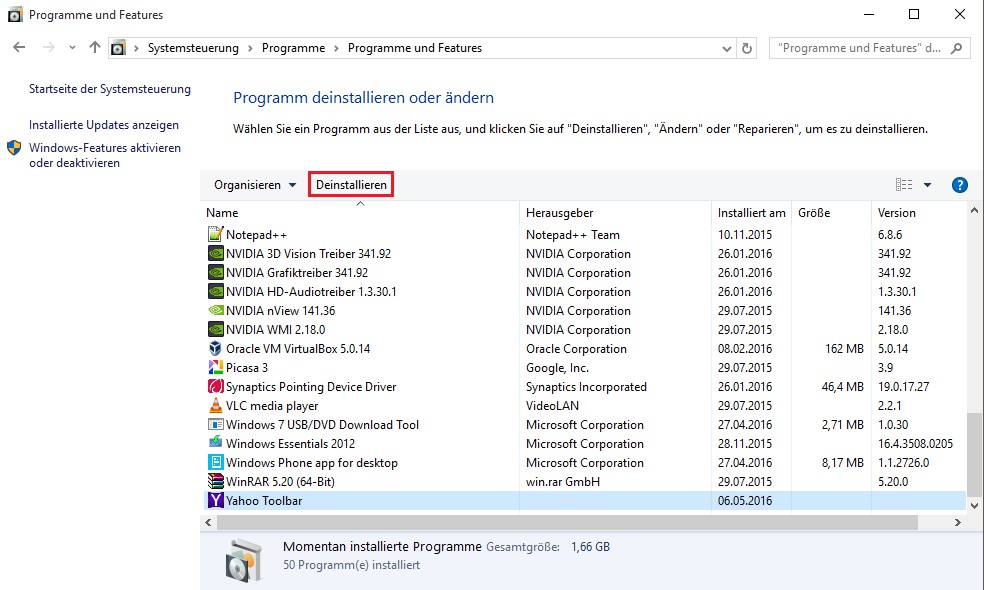The height and width of the screenshot is (590, 984).
Task: Sort list by Herausgeber column header
Action: click(x=559, y=213)
